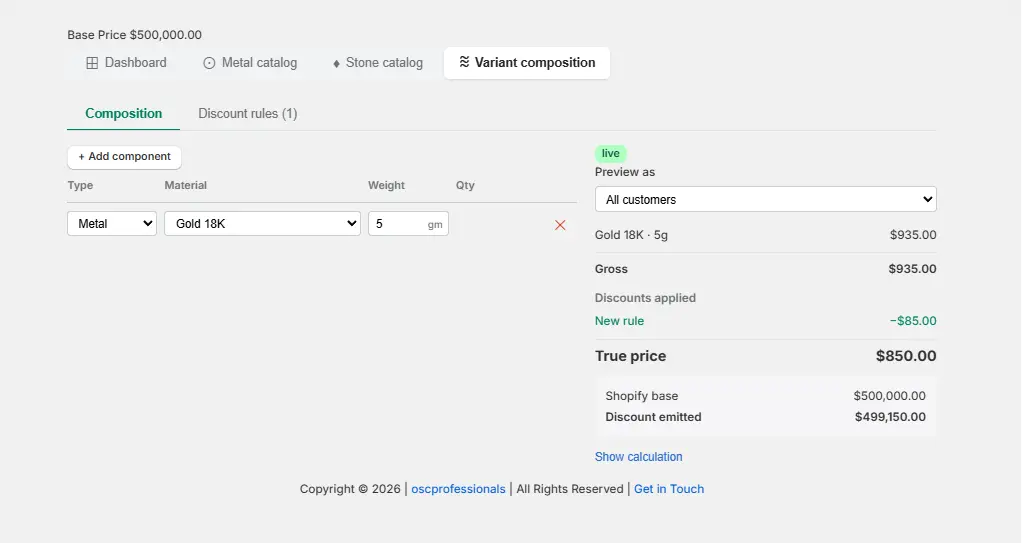Open the Dashboard tab
This screenshot has width=1022, height=543.
coord(126,63)
